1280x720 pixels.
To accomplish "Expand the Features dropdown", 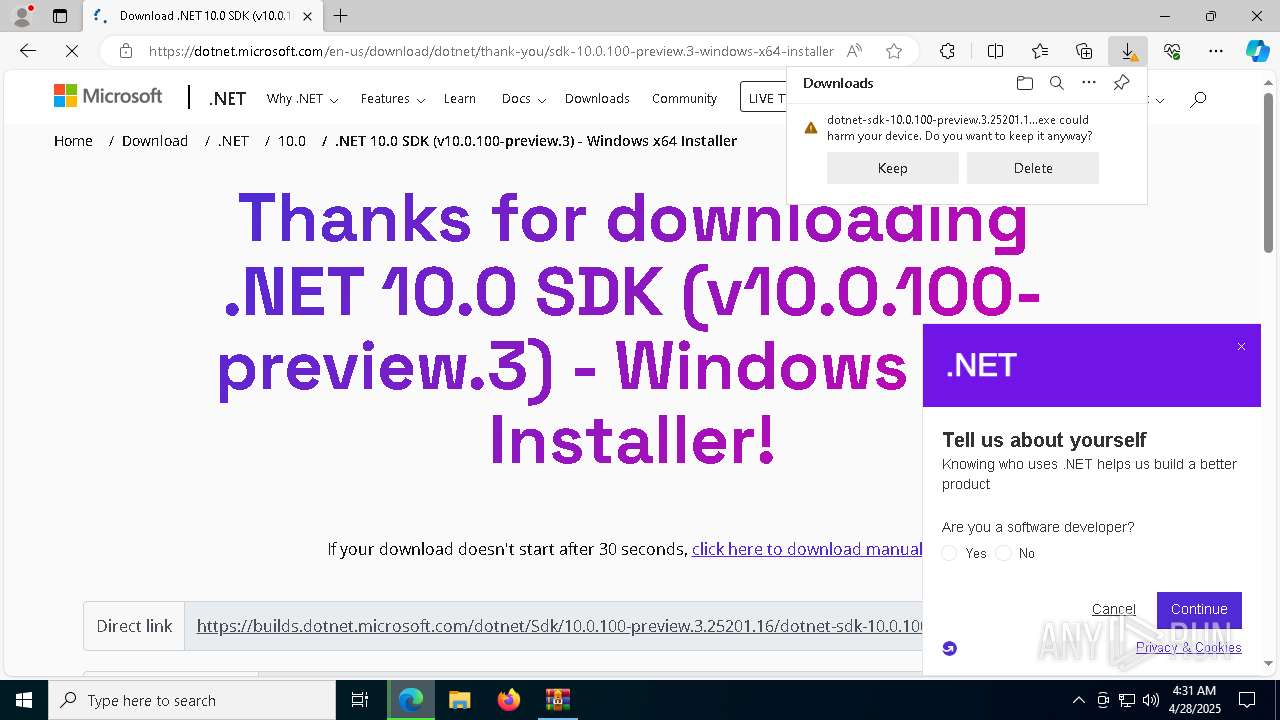I will click(393, 99).
